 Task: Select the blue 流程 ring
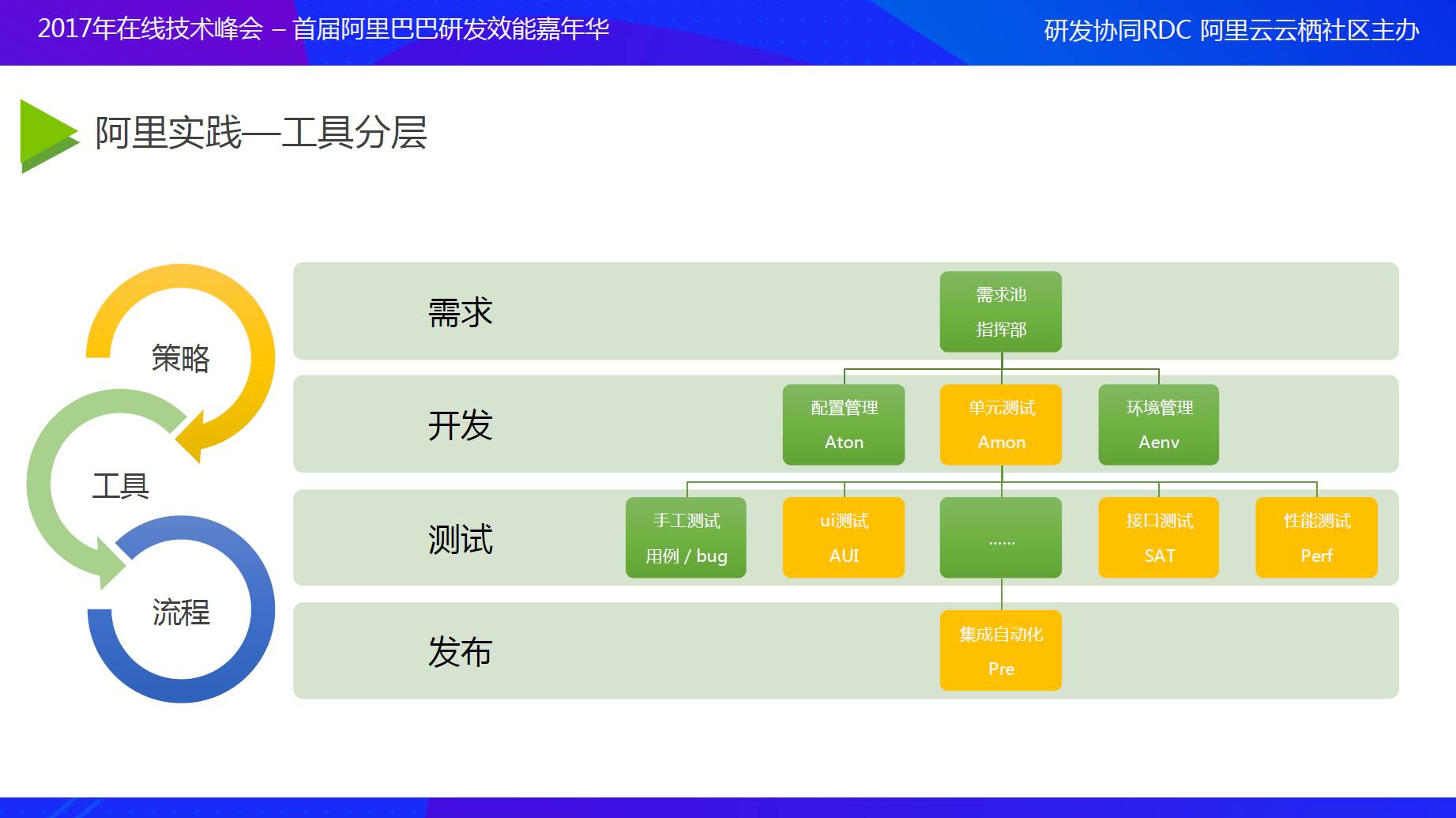[181, 609]
